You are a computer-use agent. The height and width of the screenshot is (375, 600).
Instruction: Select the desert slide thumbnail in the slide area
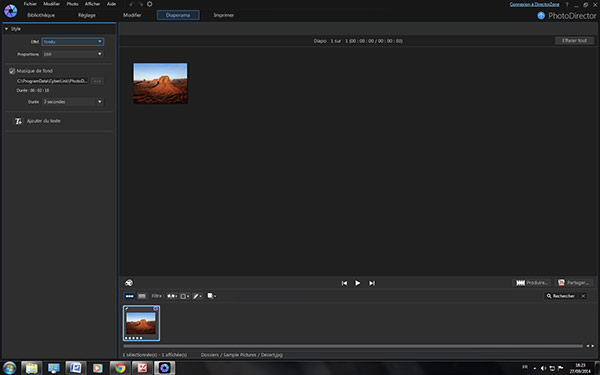click(x=160, y=83)
